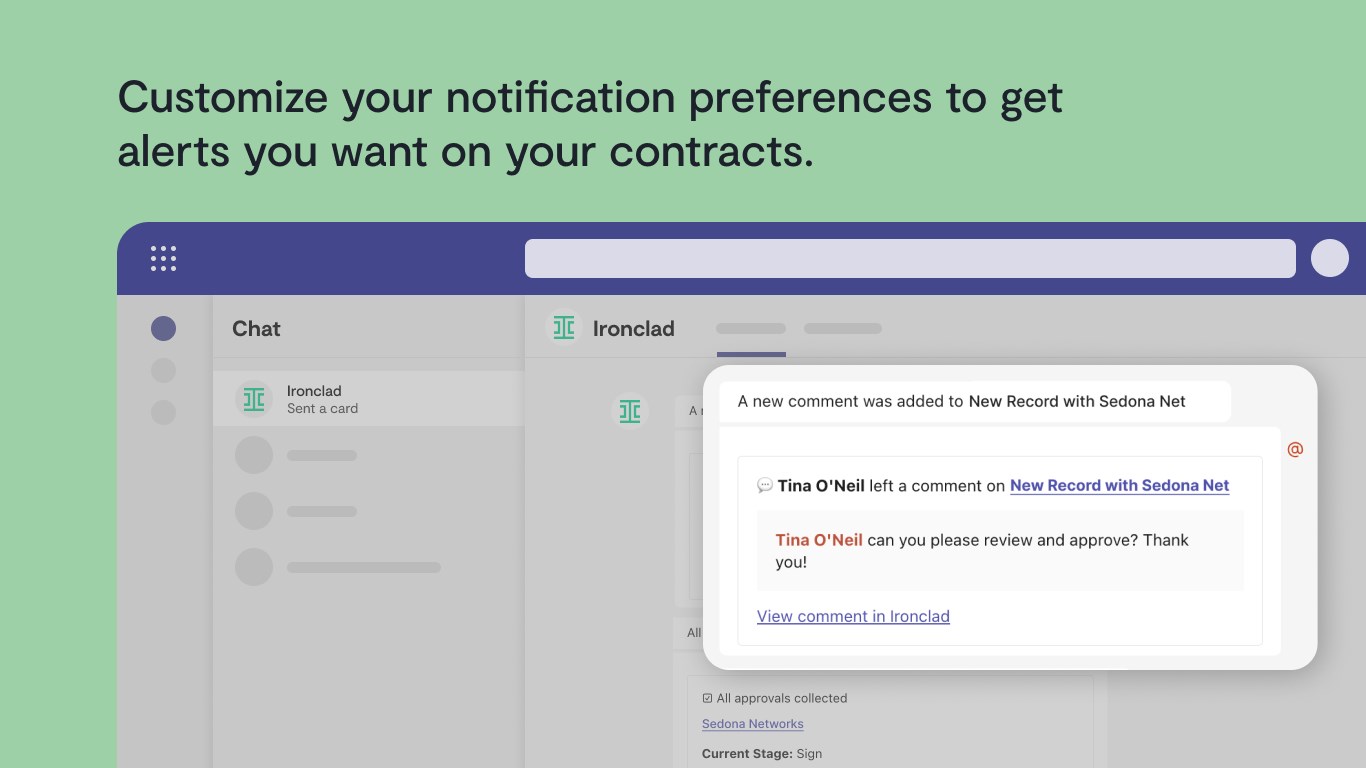This screenshot has width=1366, height=768.
Task: Open the Sedona Networks link
Action: point(753,724)
